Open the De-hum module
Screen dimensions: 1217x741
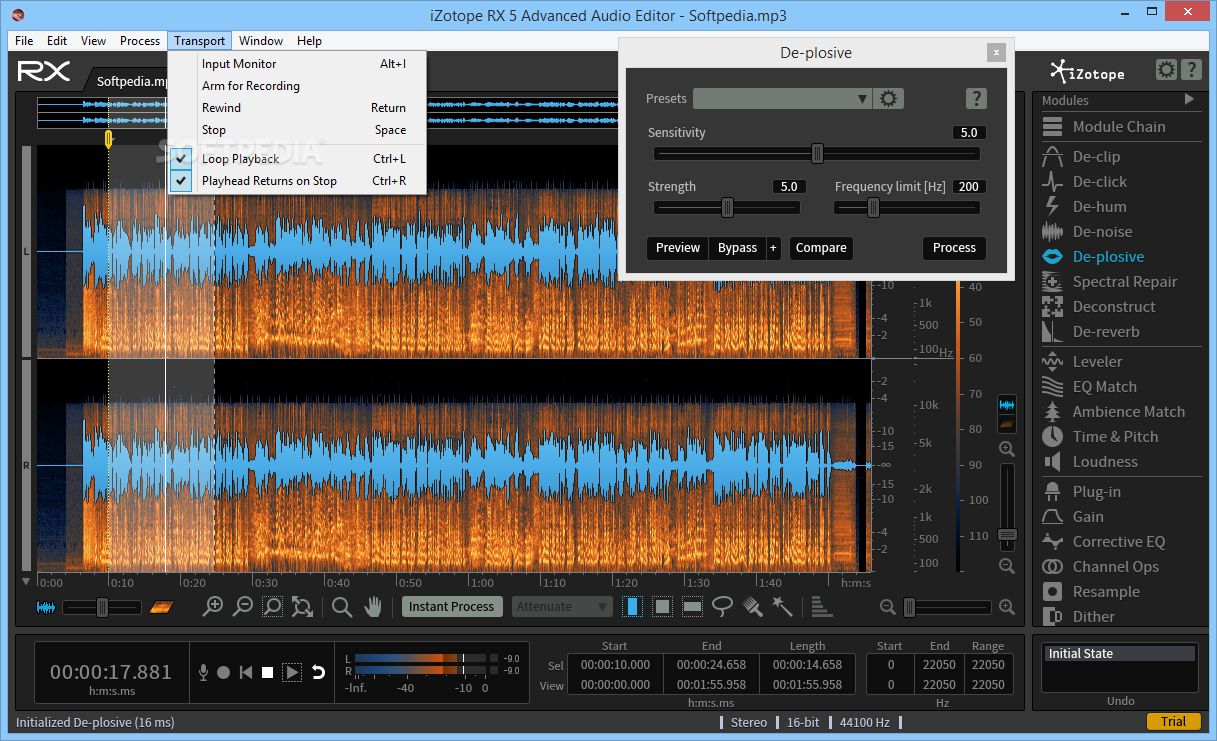pos(1099,207)
